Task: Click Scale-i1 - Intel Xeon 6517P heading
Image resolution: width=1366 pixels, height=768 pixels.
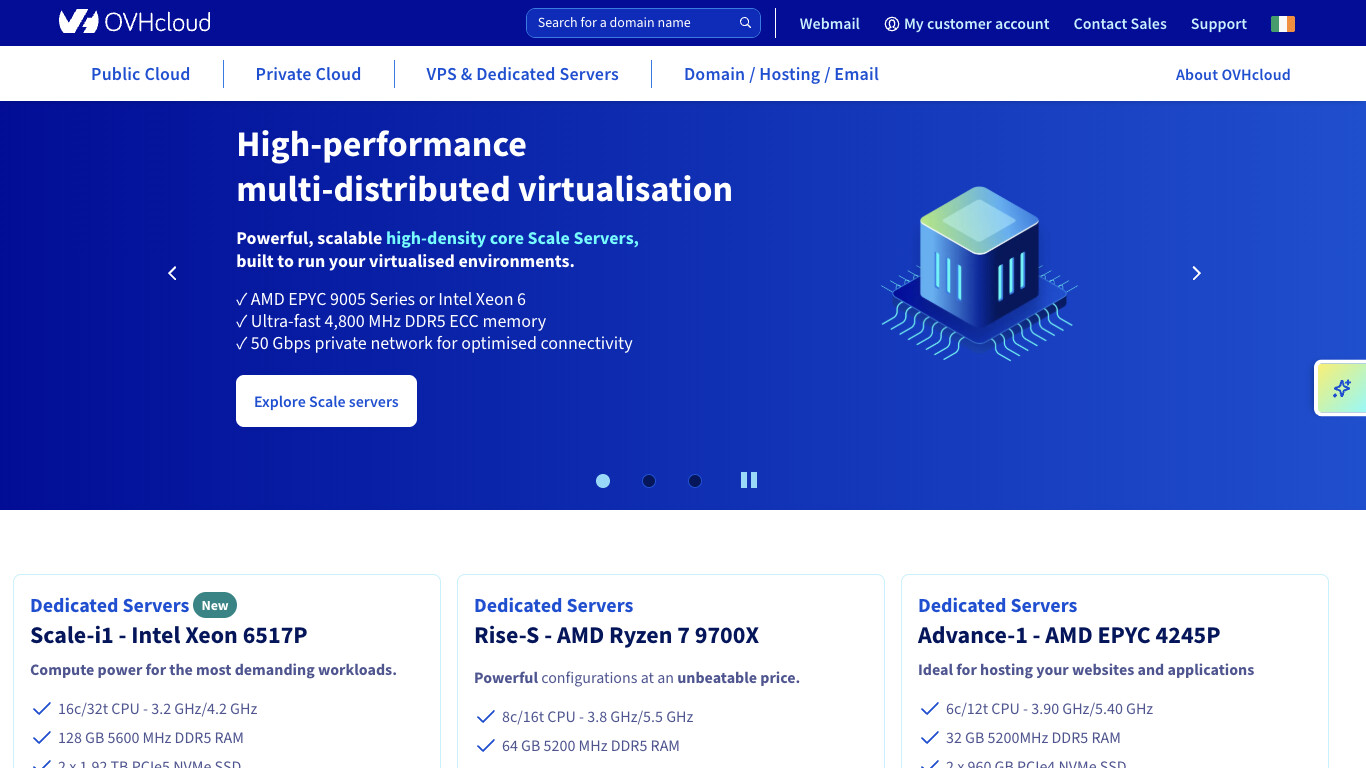Action: [169, 635]
